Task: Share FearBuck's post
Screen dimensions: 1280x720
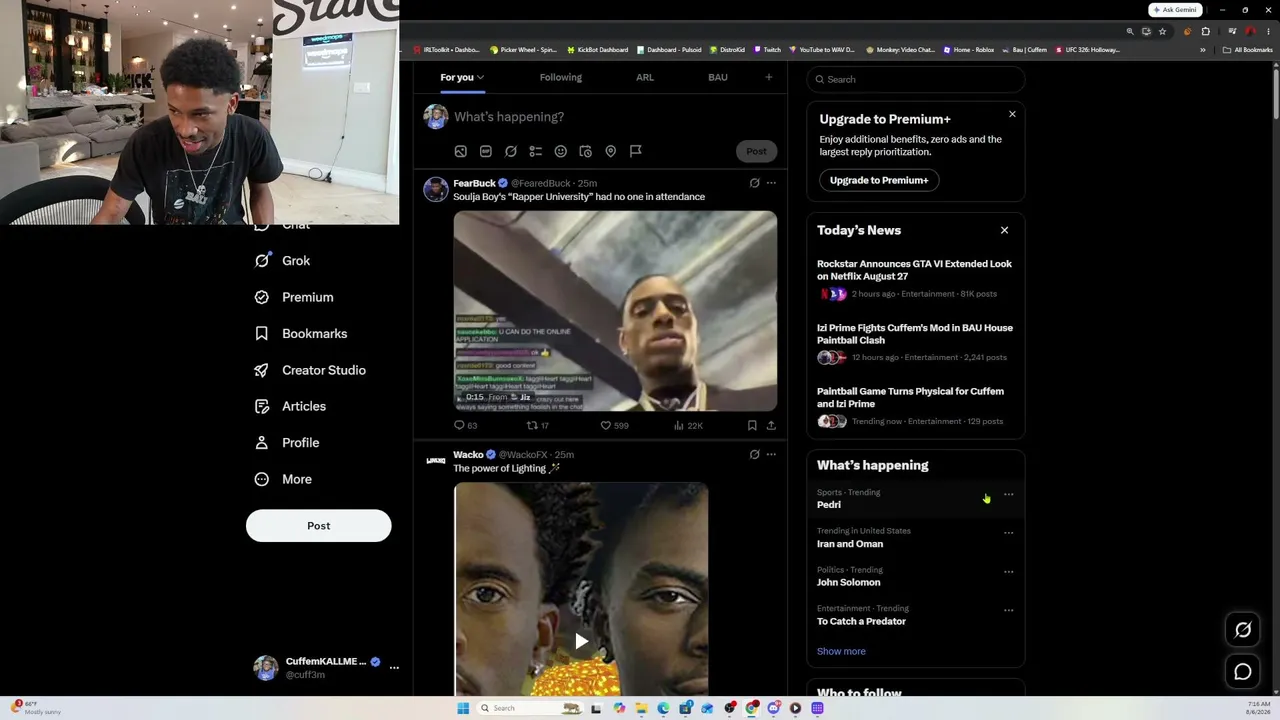Action: (771, 425)
